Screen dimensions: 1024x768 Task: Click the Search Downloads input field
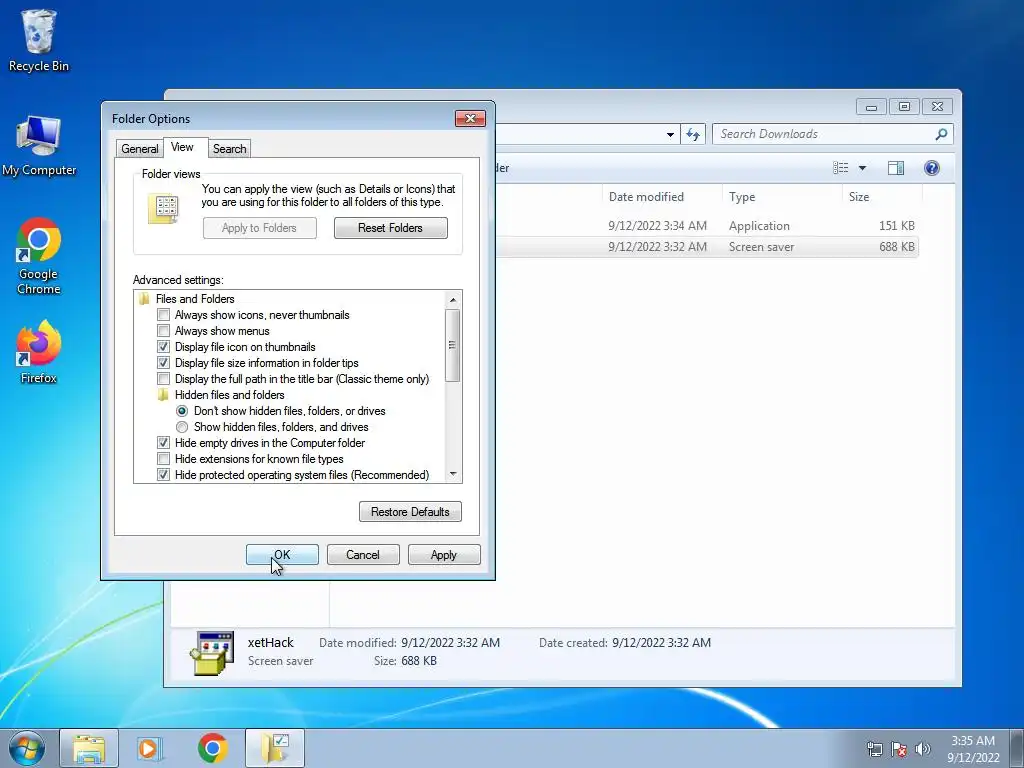825,134
